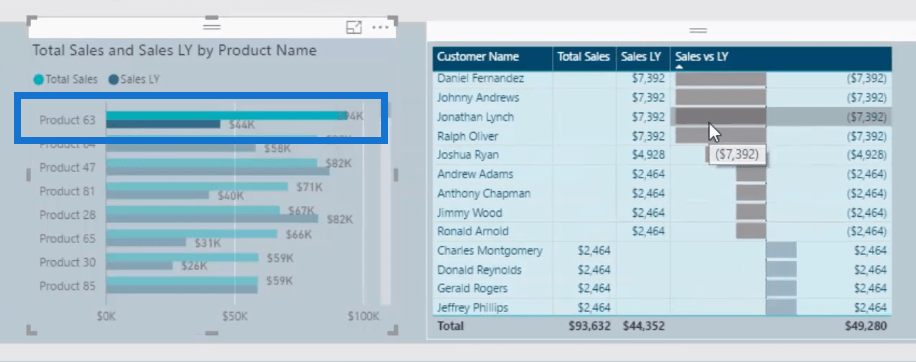Grab the table visual's top drag handle
This screenshot has height=362, width=916.
(698, 30)
